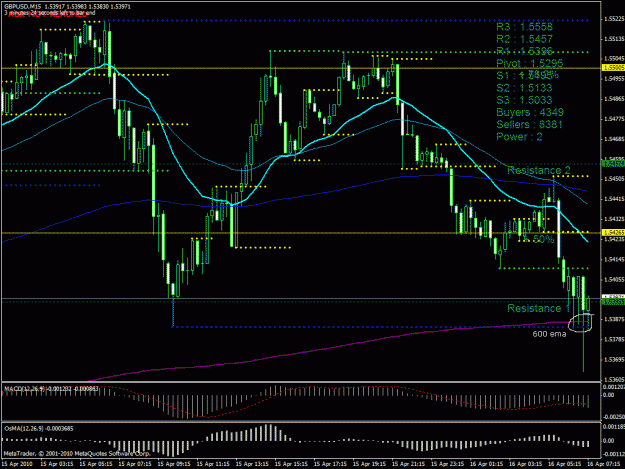Click the 1.54685 price axis label
The width and height of the screenshot is (625, 469).
[614, 139]
